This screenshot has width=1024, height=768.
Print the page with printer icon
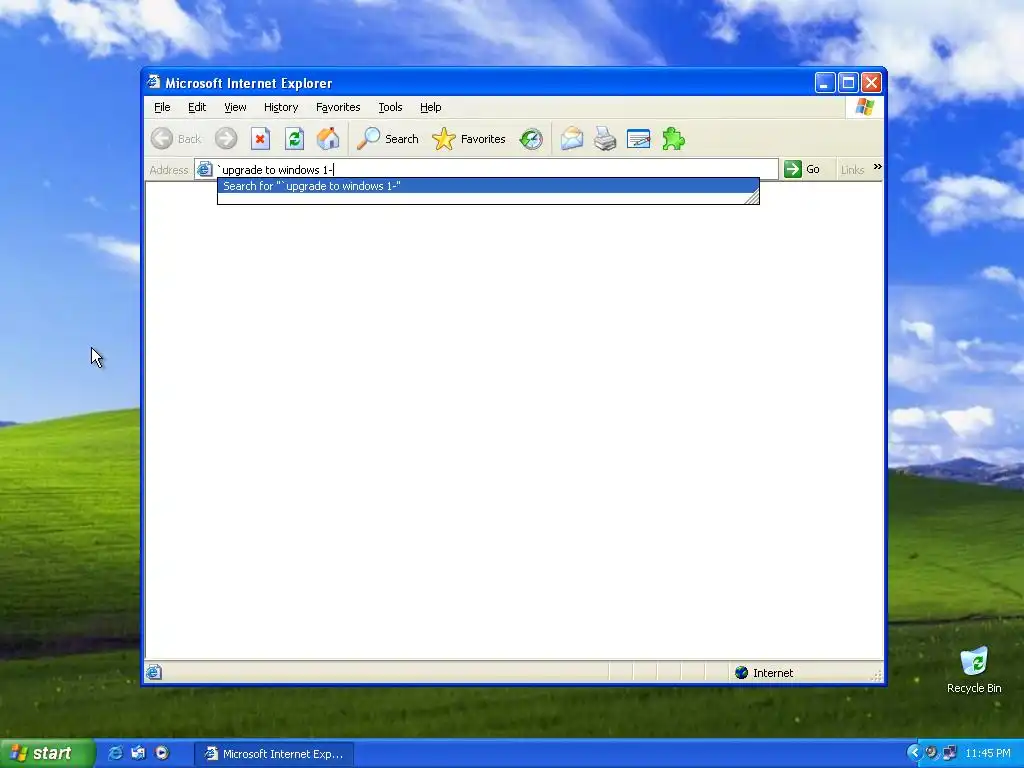click(605, 138)
